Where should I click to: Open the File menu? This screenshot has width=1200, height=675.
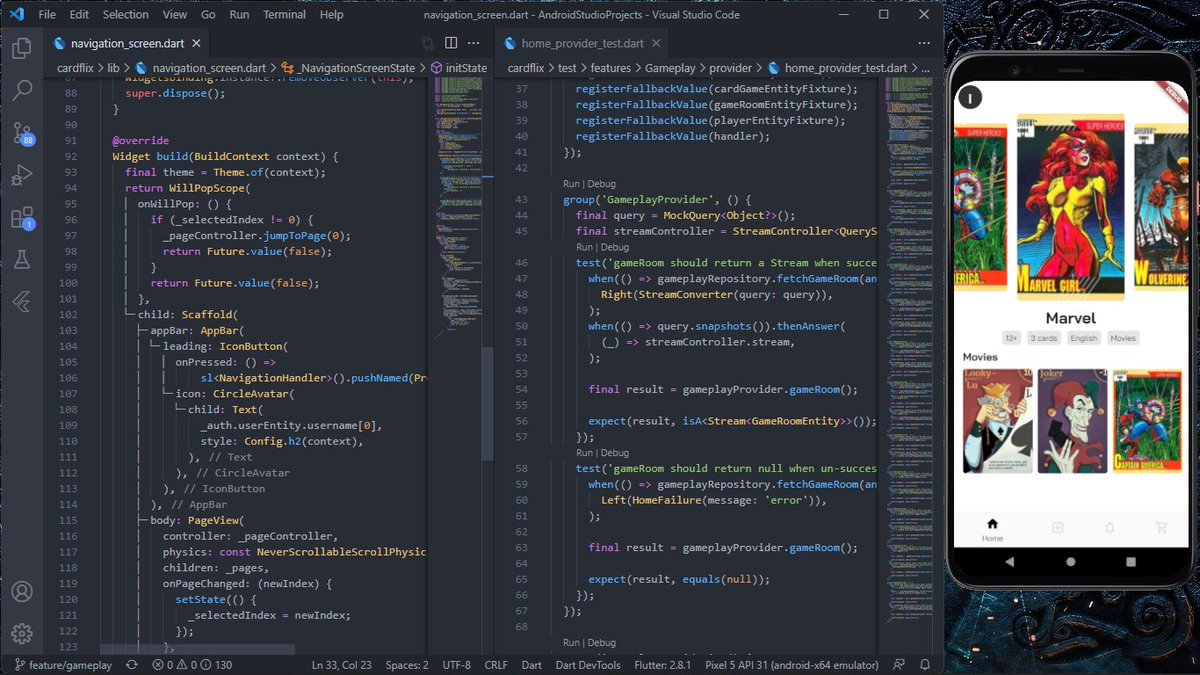point(47,15)
